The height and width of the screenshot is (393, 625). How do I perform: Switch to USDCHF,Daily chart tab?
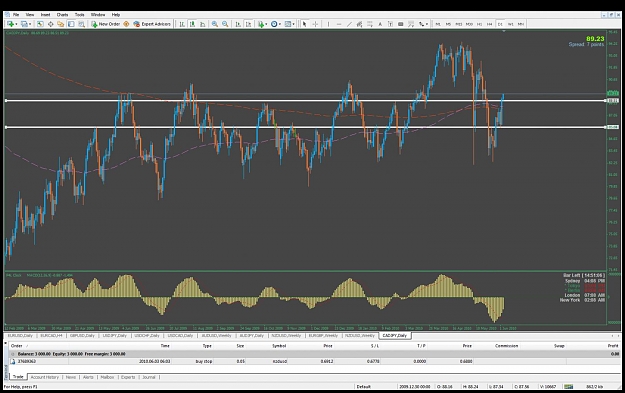[x=147, y=336]
